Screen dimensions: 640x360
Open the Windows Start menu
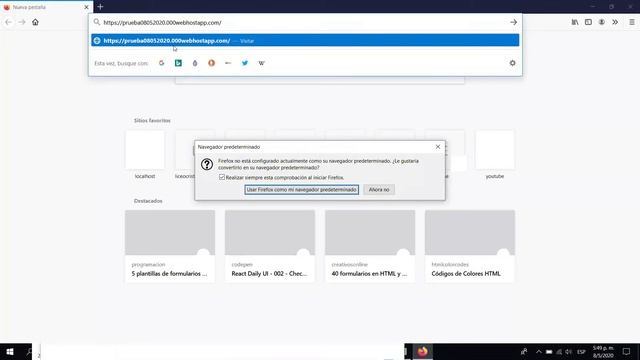tap(10, 351)
